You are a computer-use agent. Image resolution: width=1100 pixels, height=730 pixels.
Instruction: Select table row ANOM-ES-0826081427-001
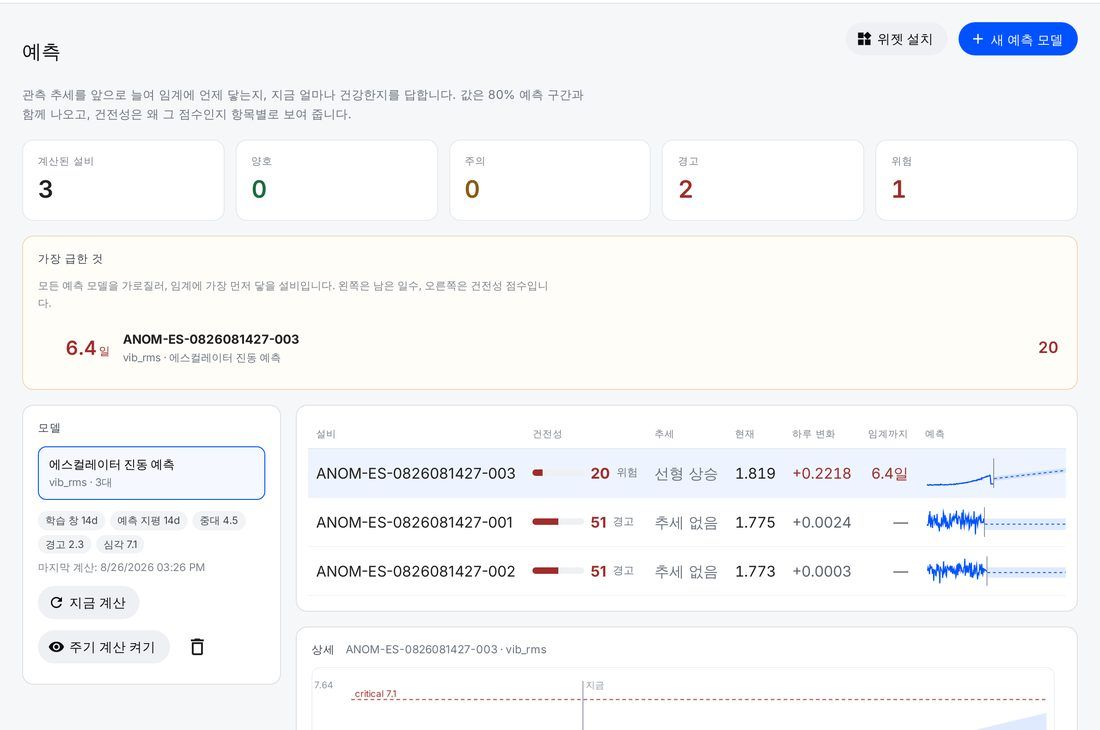[687, 522]
